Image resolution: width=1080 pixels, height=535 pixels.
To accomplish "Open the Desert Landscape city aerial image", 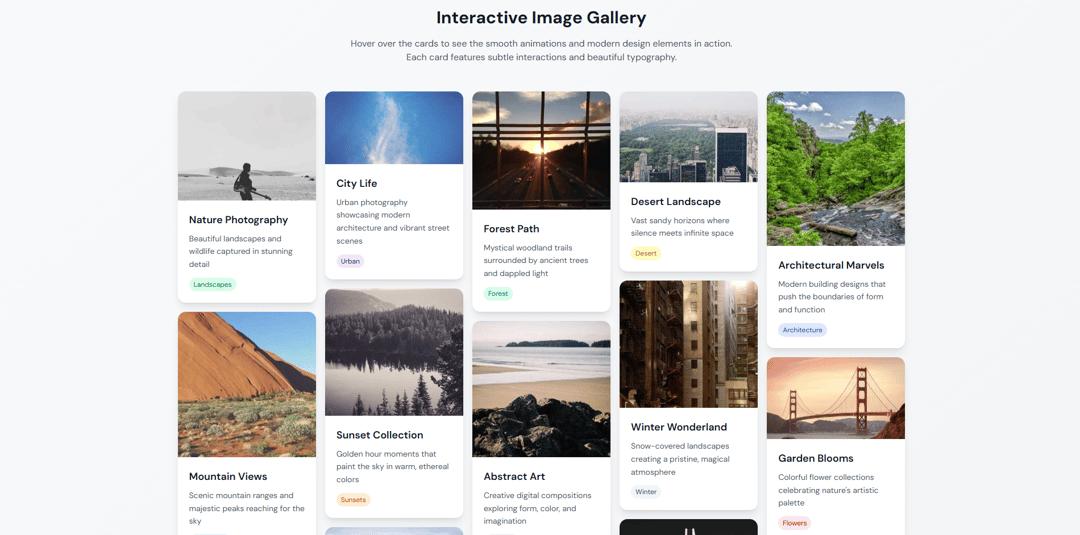I will [689, 136].
